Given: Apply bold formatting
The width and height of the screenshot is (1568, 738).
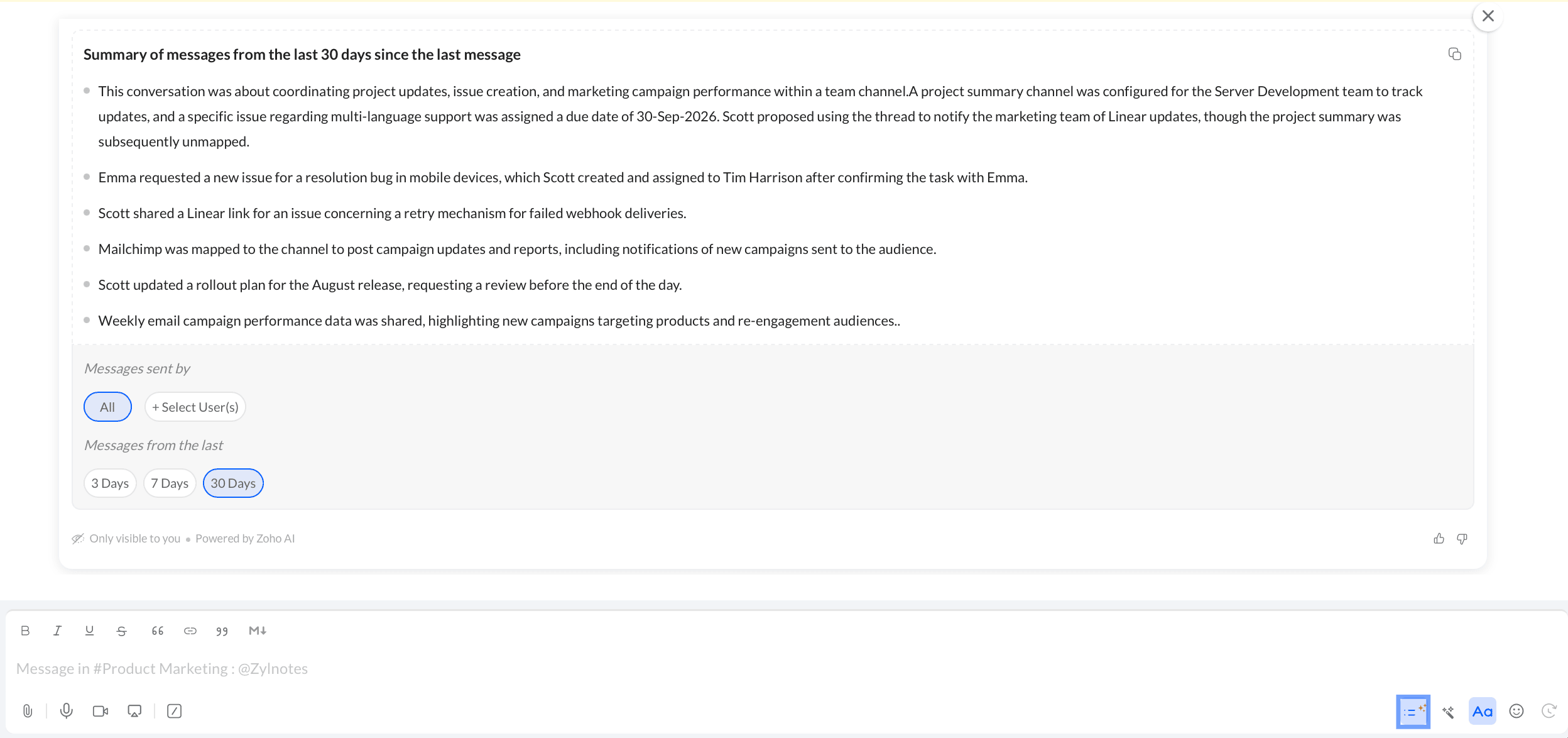Looking at the screenshot, I should [x=25, y=631].
